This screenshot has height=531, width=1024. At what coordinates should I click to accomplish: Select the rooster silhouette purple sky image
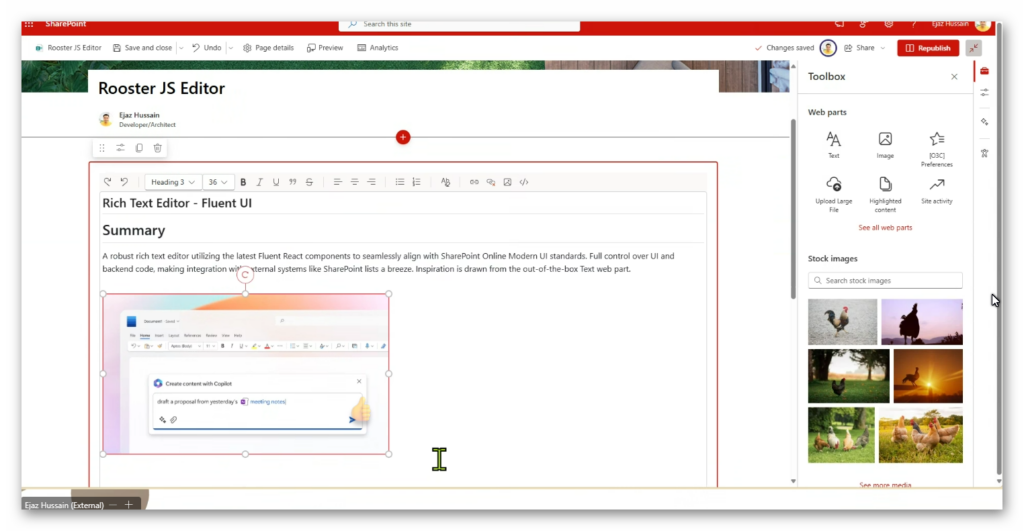(921, 322)
